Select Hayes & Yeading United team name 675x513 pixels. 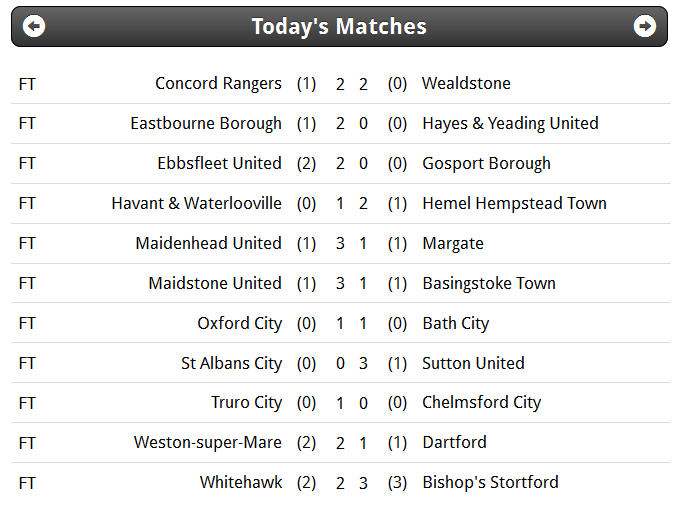coord(510,124)
